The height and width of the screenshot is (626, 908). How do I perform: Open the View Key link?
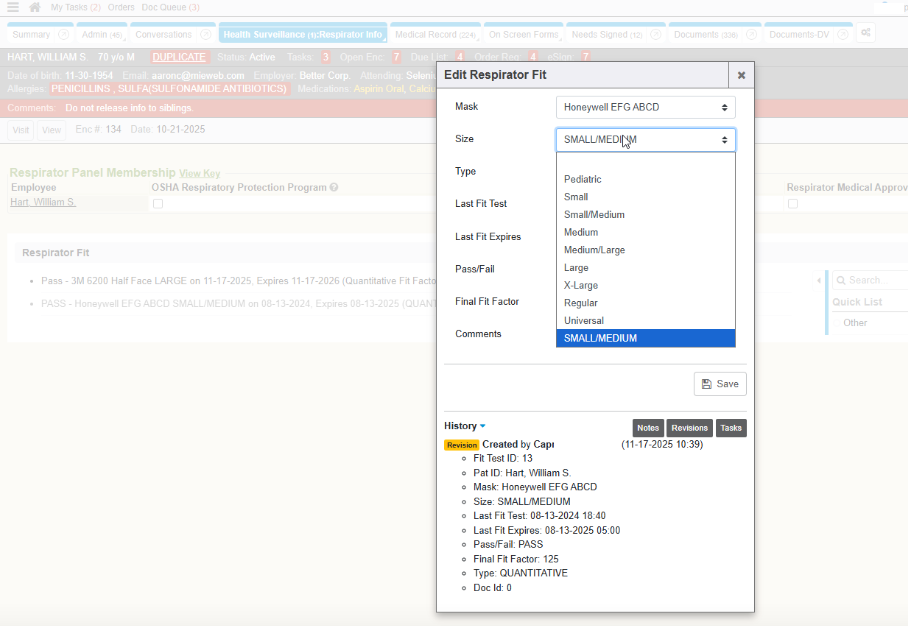[x=199, y=174]
